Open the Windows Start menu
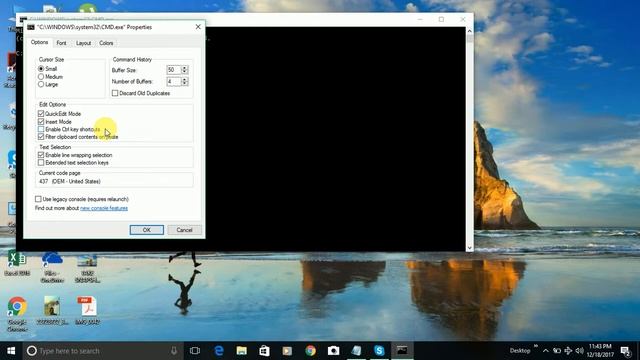Image resolution: width=640 pixels, height=360 pixels. (11, 351)
